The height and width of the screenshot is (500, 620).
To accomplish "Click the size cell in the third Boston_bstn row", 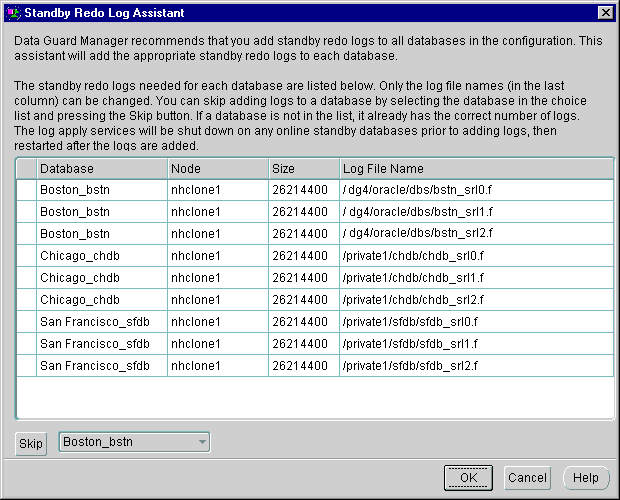I will point(303,233).
